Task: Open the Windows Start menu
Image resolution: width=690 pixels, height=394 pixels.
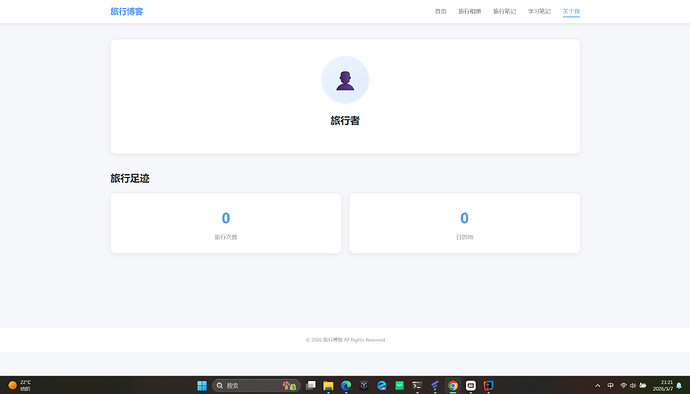Action: pyautogui.click(x=202, y=386)
